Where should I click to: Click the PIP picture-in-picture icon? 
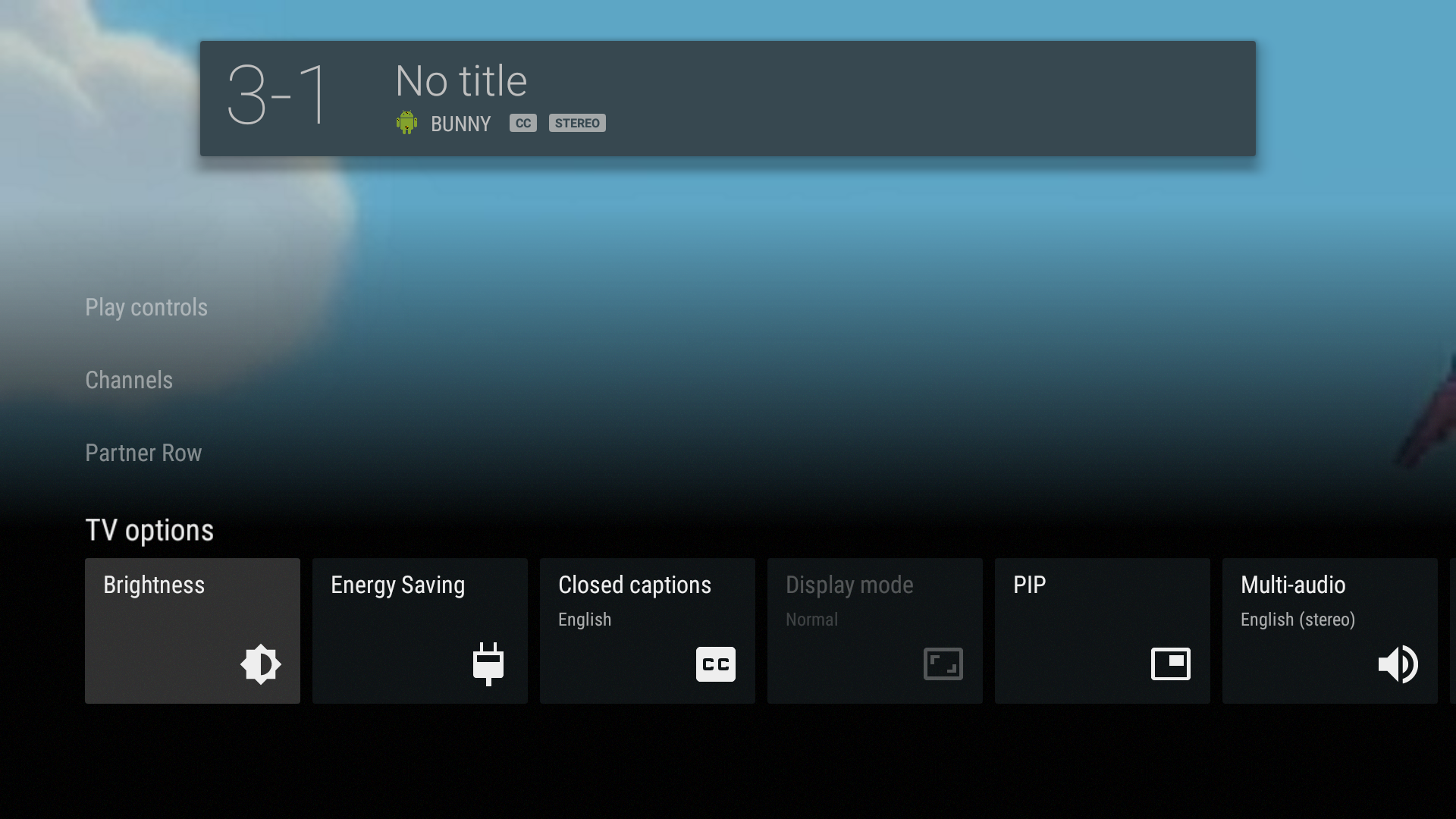(x=1170, y=664)
